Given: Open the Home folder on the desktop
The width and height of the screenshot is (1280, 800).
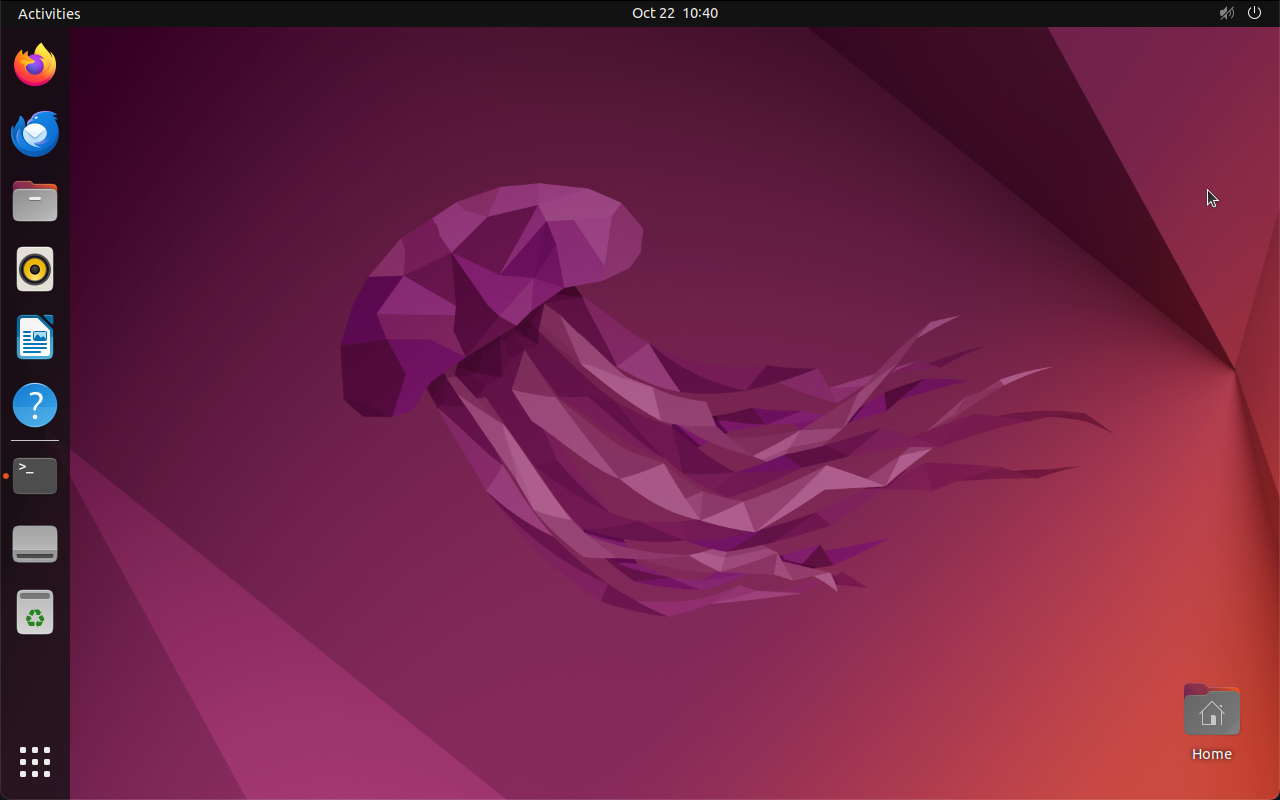Looking at the screenshot, I should pos(1211,709).
